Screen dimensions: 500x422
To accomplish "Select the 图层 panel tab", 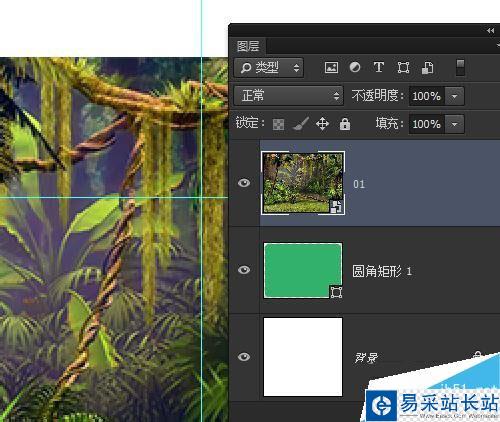I will (x=248, y=46).
